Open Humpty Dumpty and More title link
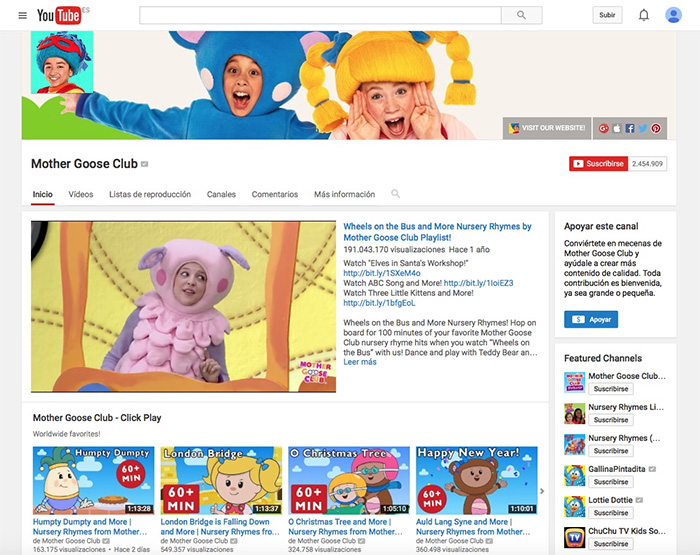Screen dimensions: 700x555 [90, 527]
